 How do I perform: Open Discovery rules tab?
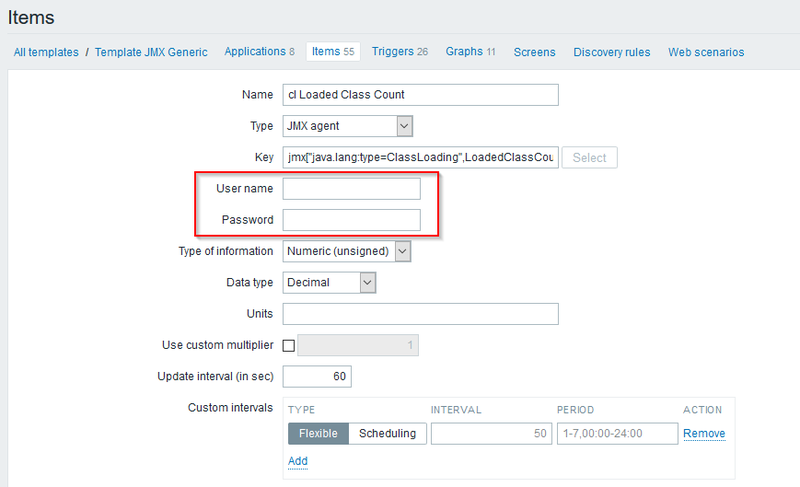coord(611,52)
